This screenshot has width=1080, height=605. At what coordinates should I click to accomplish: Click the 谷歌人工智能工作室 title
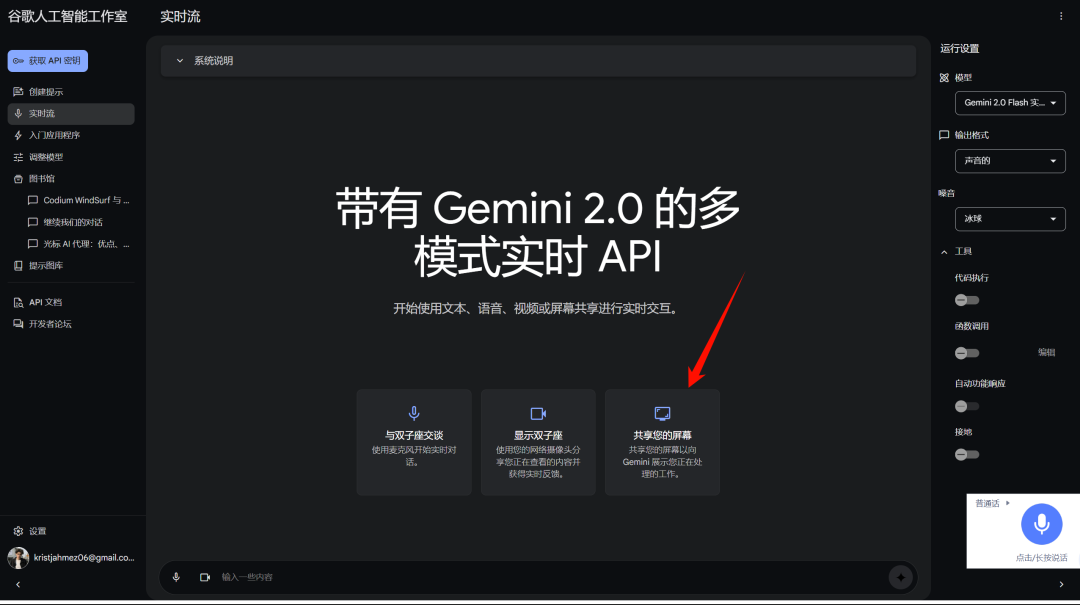click(x=68, y=17)
